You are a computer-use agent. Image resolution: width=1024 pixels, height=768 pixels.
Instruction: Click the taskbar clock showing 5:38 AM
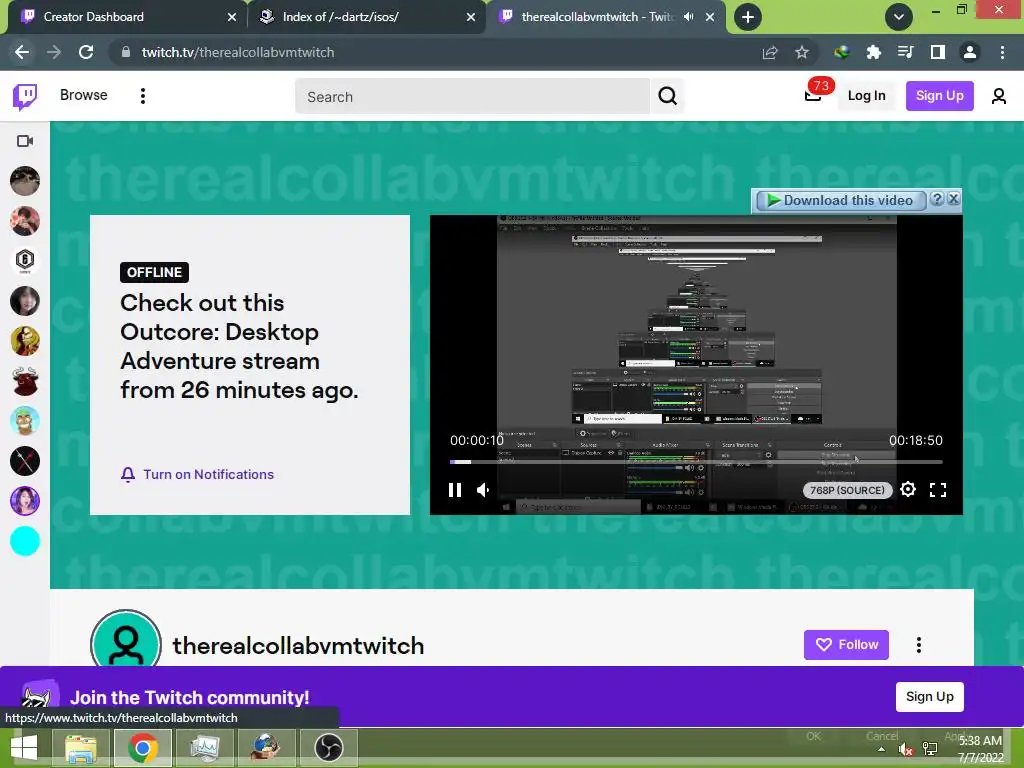980,748
